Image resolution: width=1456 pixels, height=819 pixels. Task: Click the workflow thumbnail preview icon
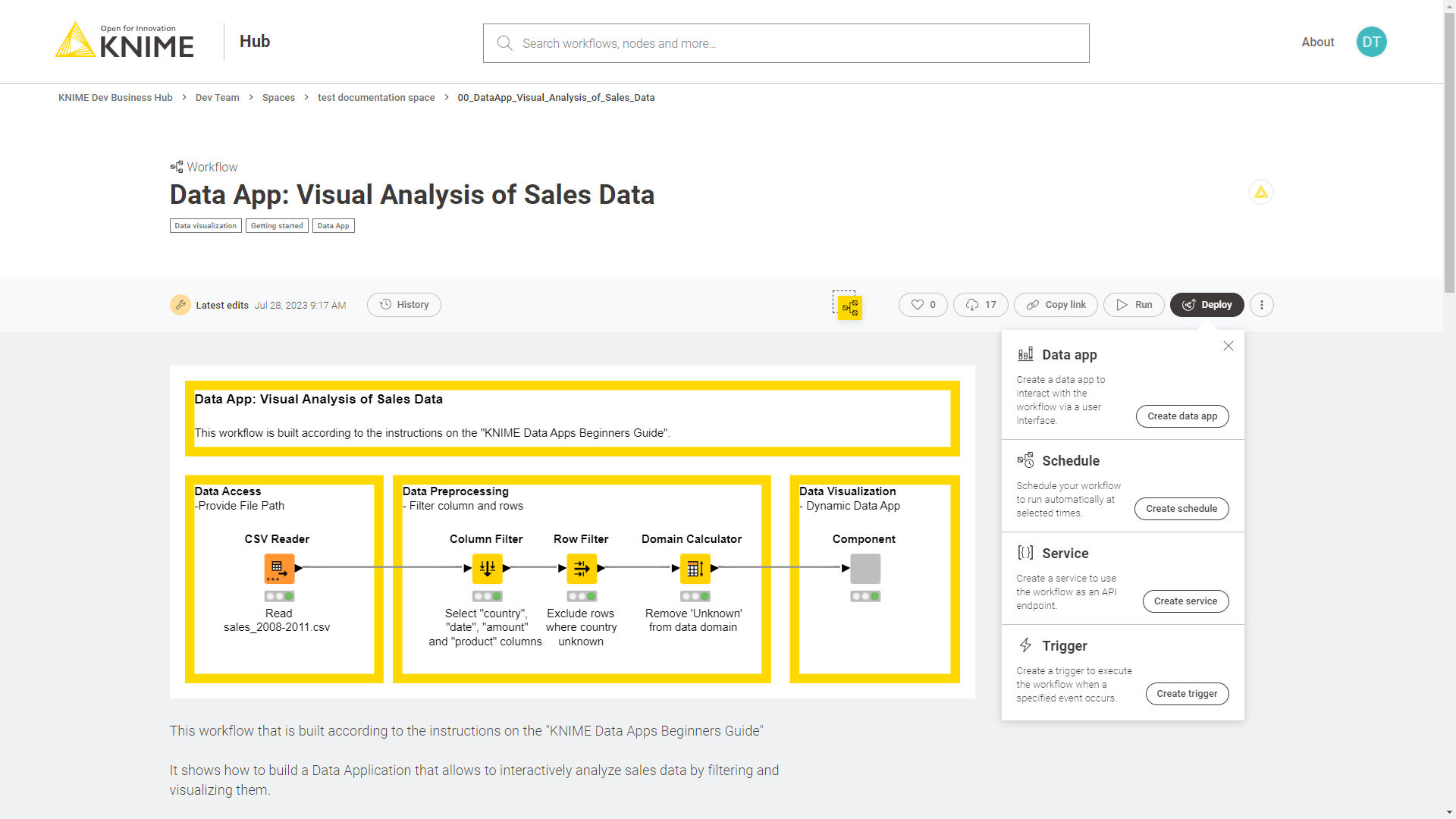847,305
